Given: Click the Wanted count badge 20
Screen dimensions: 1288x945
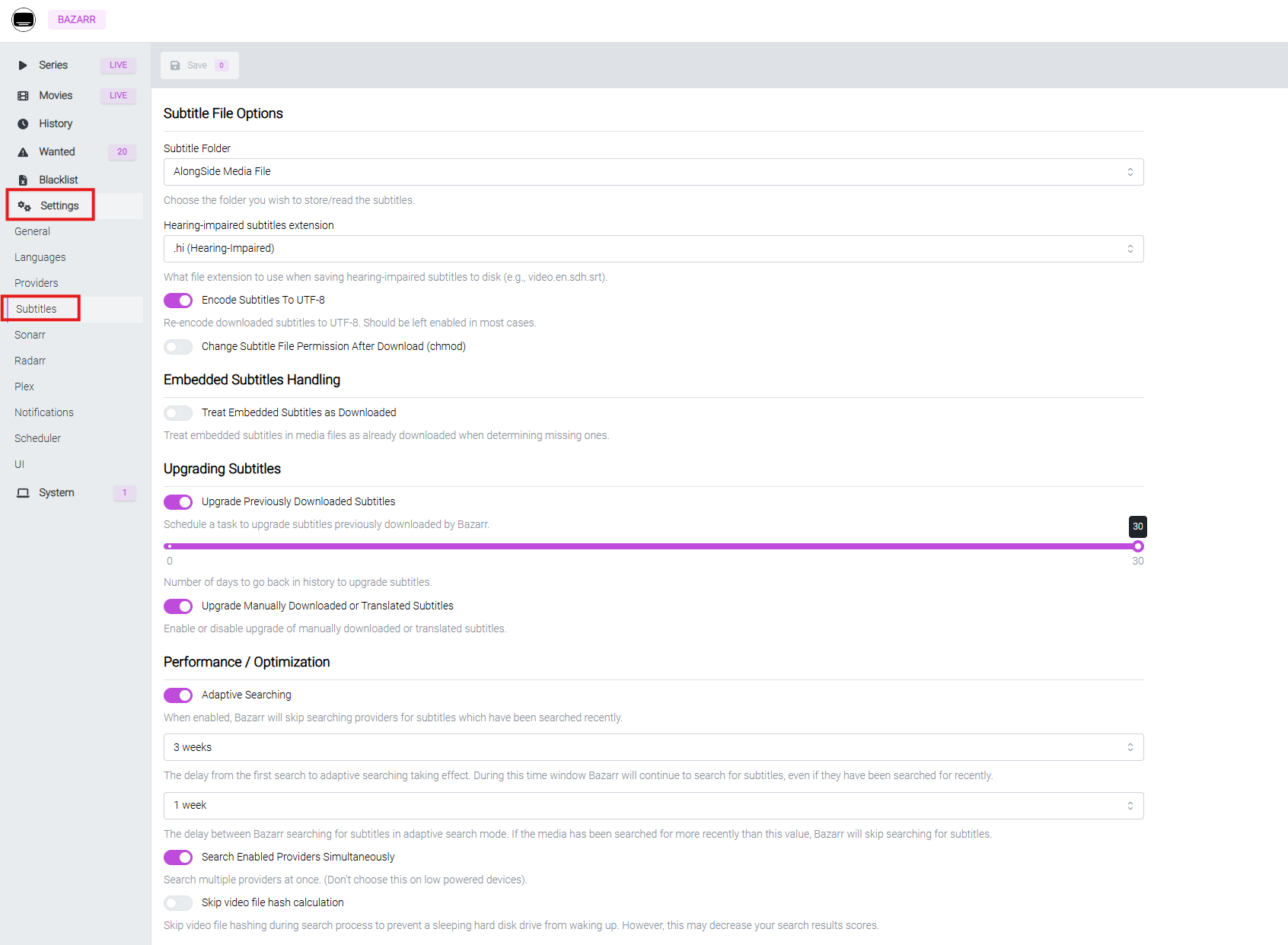Looking at the screenshot, I should pyautogui.click(x=122, y=152).
